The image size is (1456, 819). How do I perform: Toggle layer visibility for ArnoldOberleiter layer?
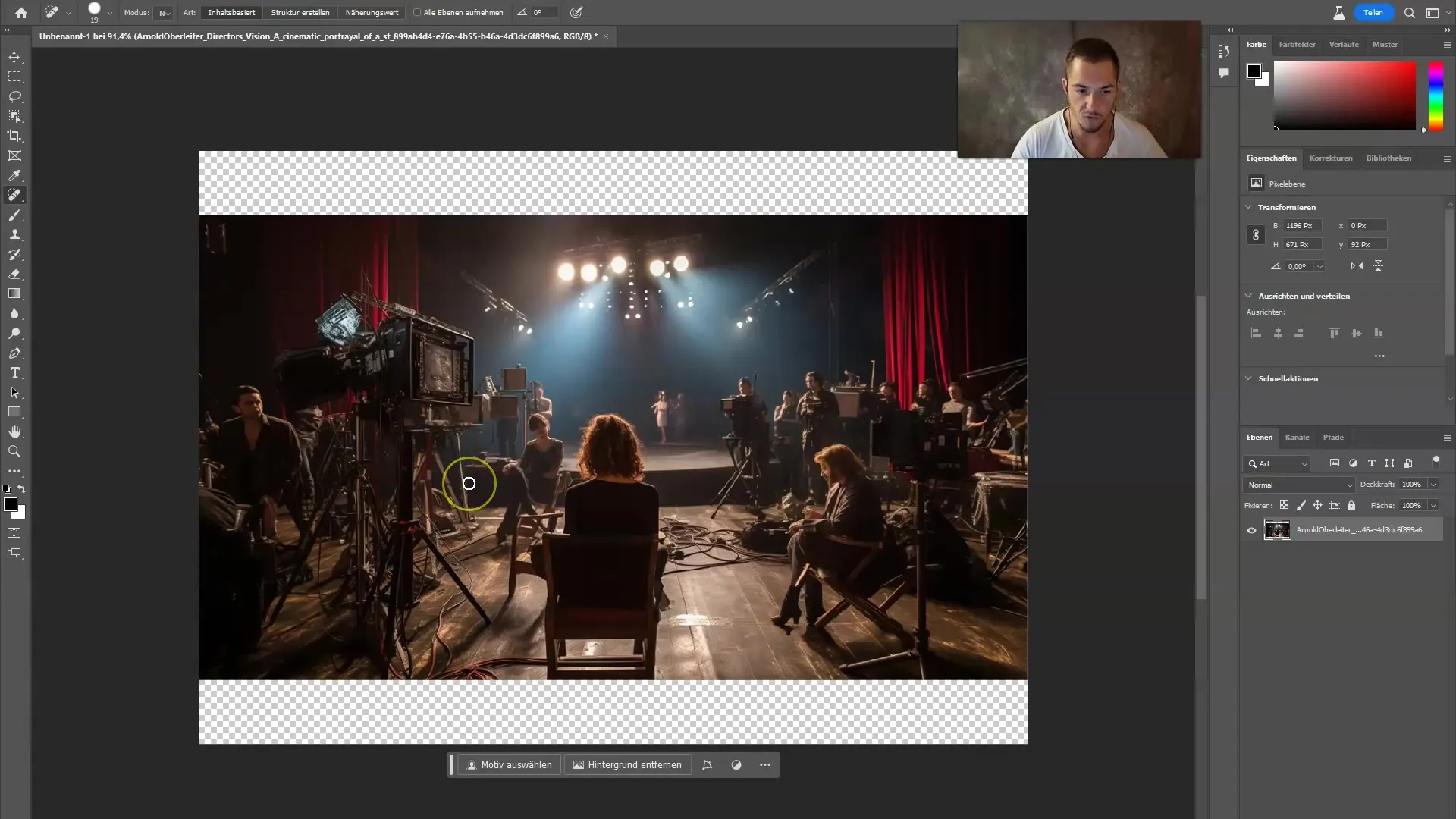1252,529
